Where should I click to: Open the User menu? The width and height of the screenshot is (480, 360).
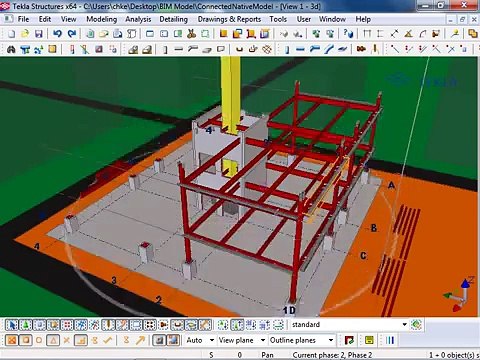point(304,19)
